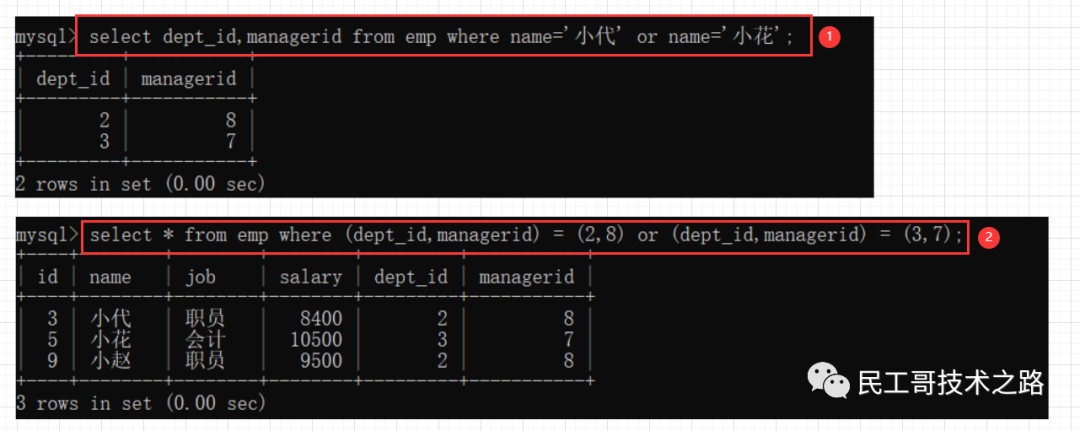Click managerid 8 in the 小赵 row
This screenshot has height=431, width=1080.
568,360
